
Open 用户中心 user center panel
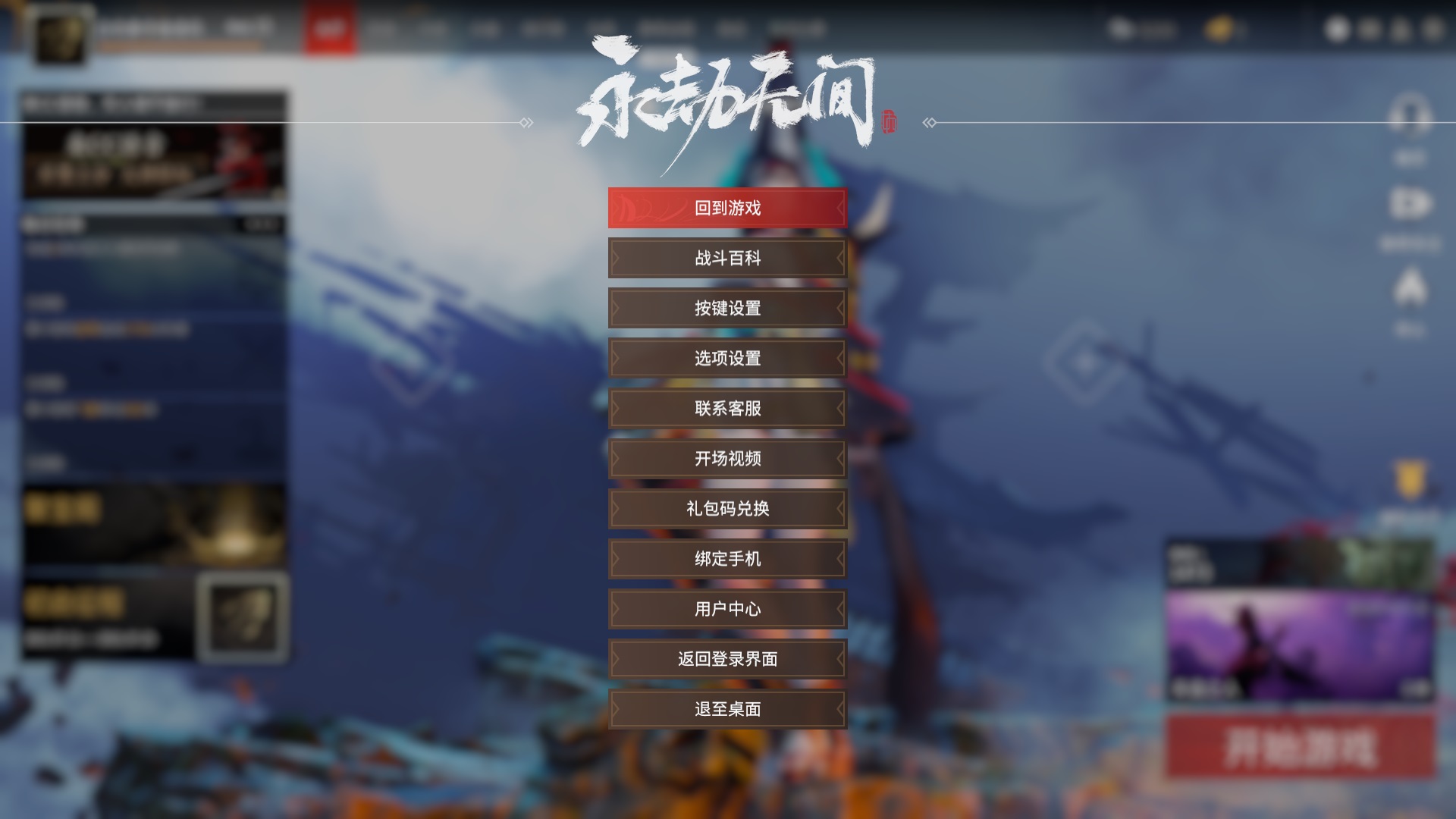coord(728,608)
